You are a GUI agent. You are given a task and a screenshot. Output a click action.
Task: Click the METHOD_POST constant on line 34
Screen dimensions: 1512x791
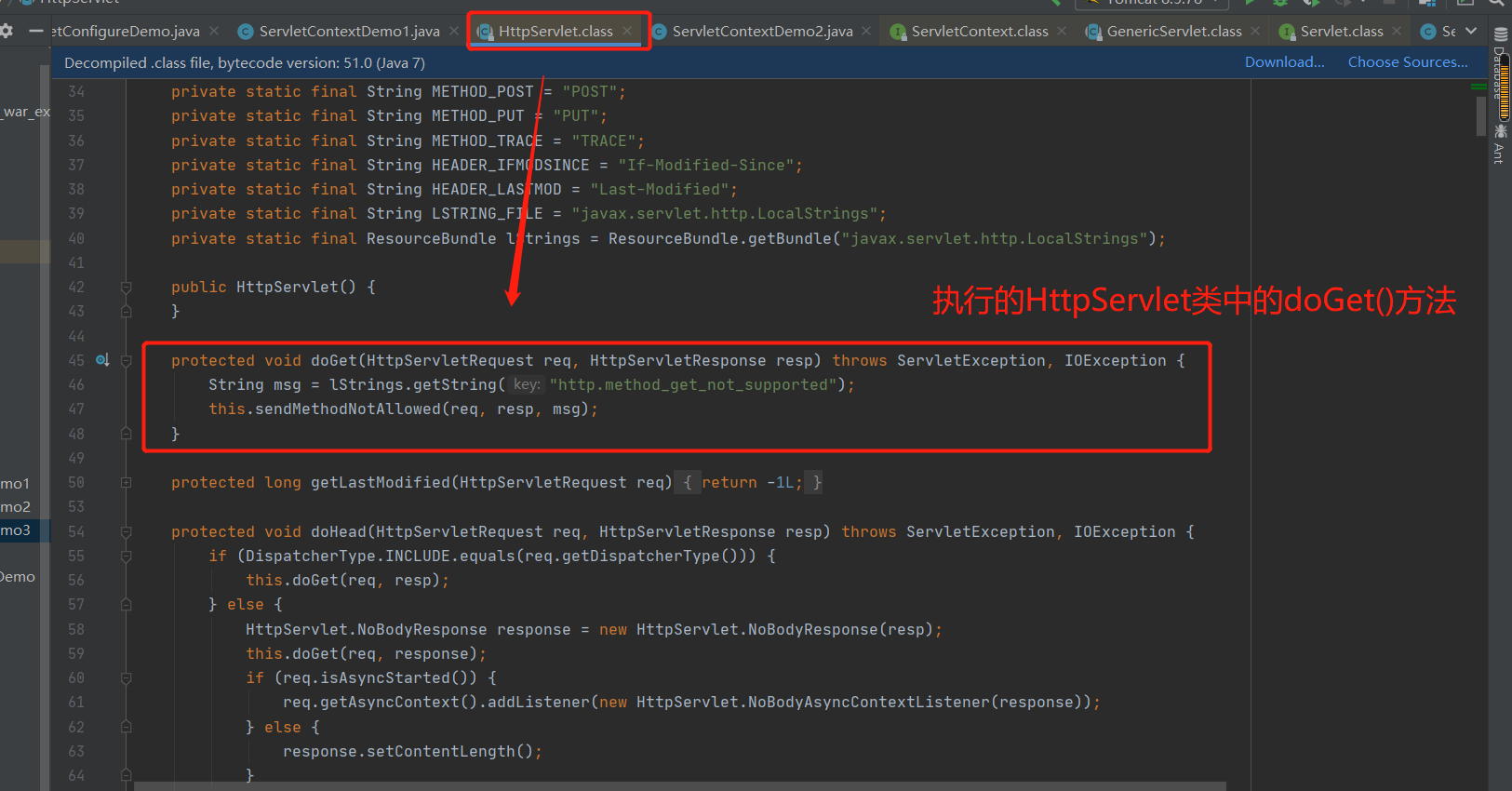483,92
